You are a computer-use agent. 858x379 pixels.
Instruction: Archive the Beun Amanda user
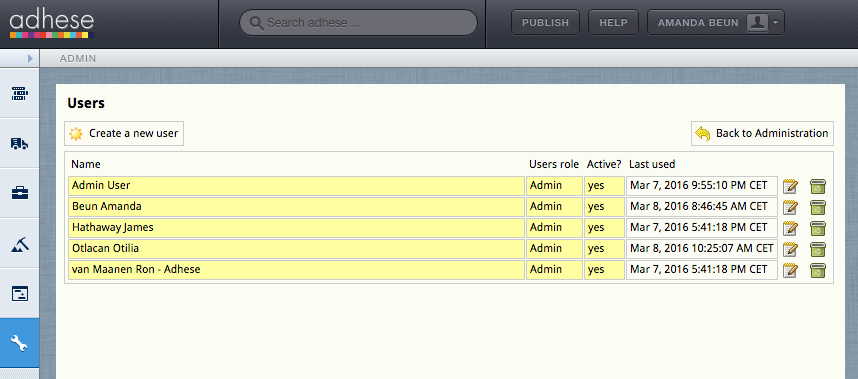(x=818, y=207)
